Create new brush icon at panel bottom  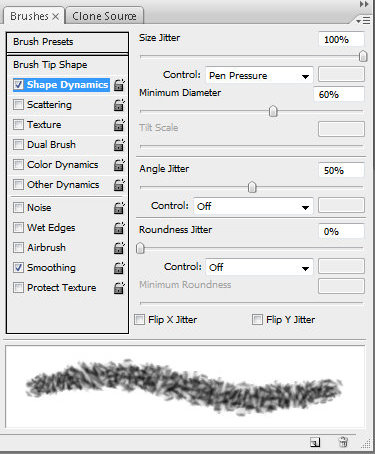click(315, 442)
